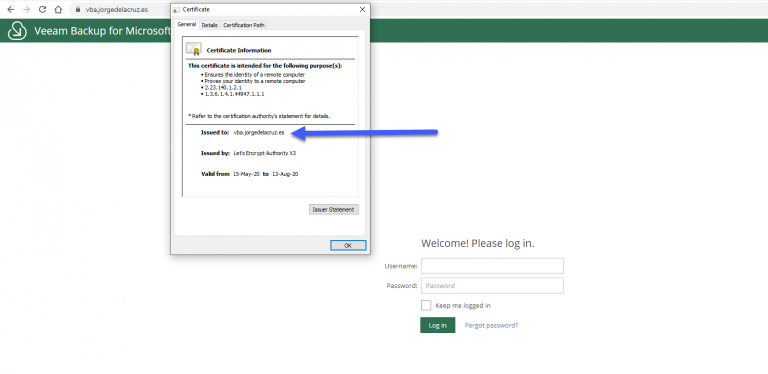Click the 'Welcome! Please log in.' heading
Viewport: 768px width, 374px height.
[478, 243]
